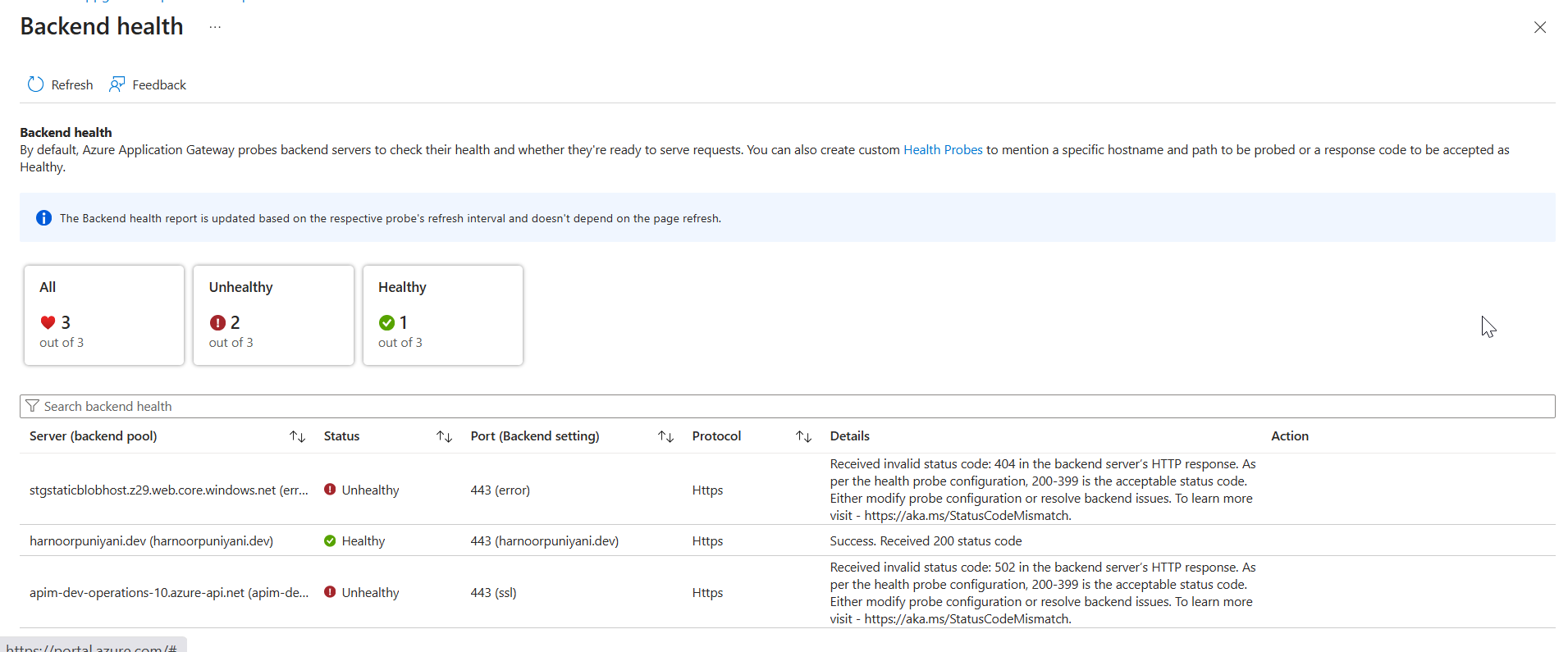Select the Unhealthy filter card

[x=273, y=315]
